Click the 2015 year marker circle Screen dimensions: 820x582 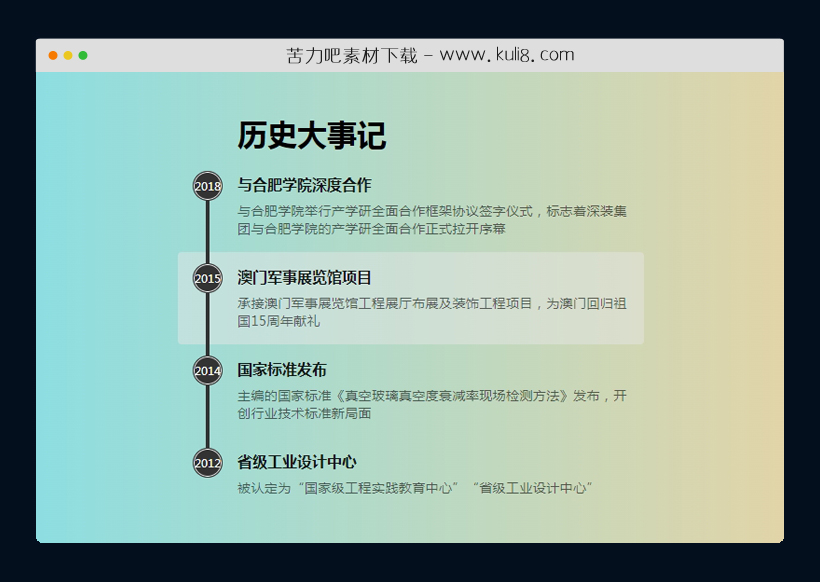tap(207, 278)
